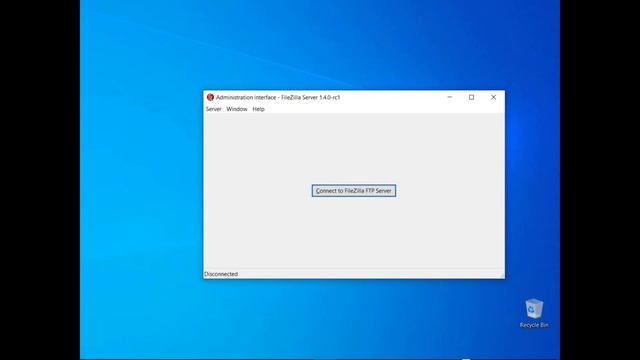The width and height of the screenshot is (640, 360).
Task: Select the Recycle Bin desktop icon
Action: point(534,313)
